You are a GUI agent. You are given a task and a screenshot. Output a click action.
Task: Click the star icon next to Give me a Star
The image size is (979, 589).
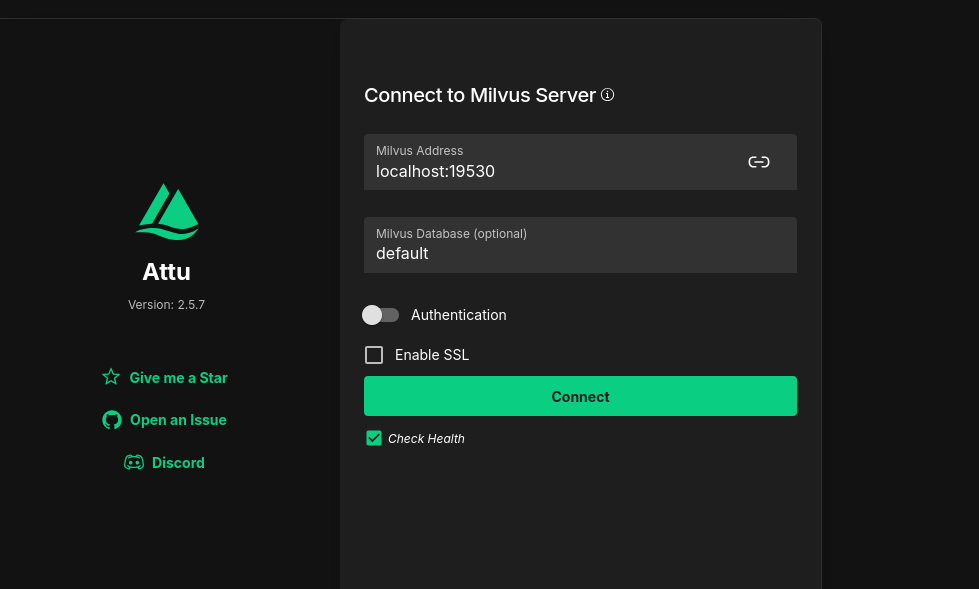click(x=111, y=377)
